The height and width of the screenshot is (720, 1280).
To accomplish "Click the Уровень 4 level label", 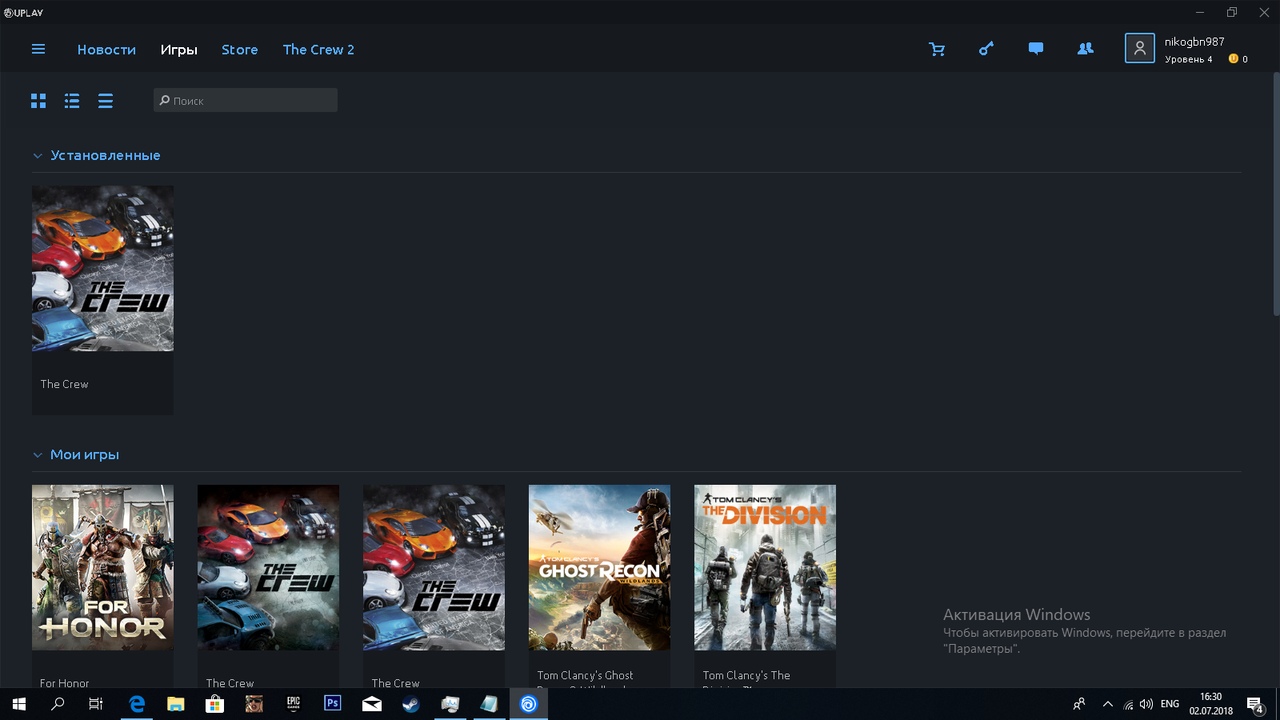I will 1188,59.
